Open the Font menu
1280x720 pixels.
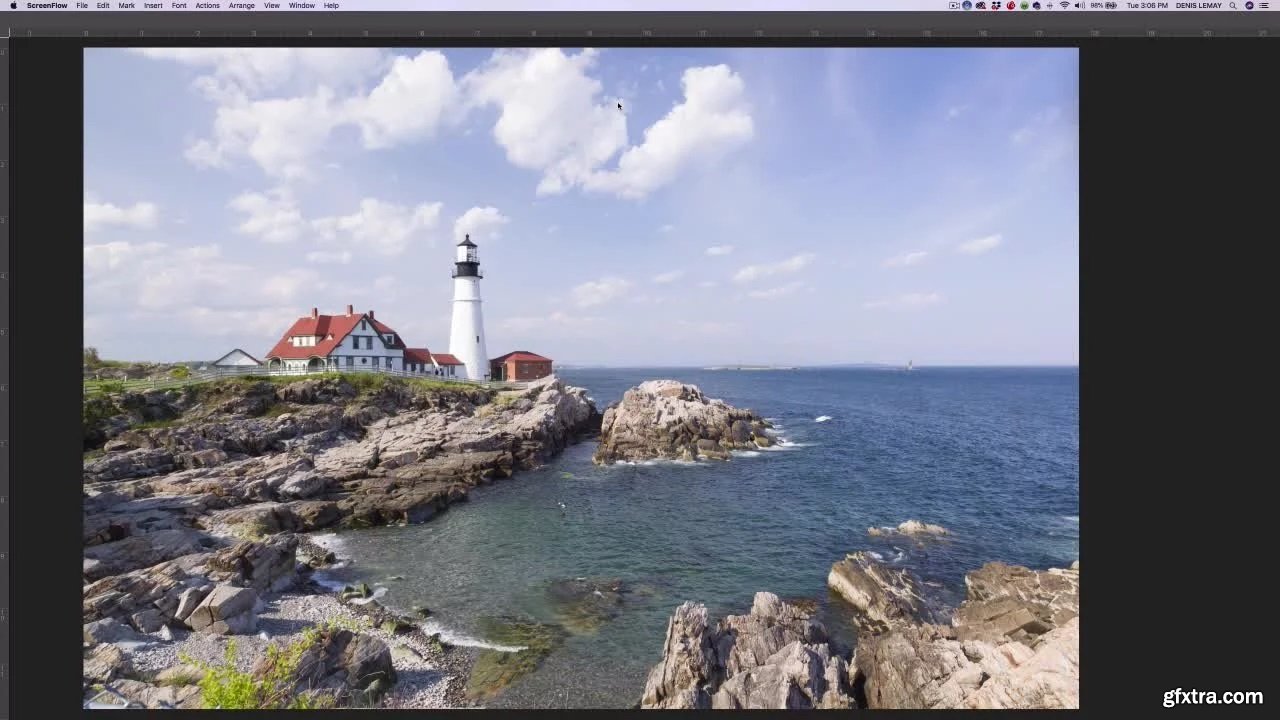coord(179,5)
